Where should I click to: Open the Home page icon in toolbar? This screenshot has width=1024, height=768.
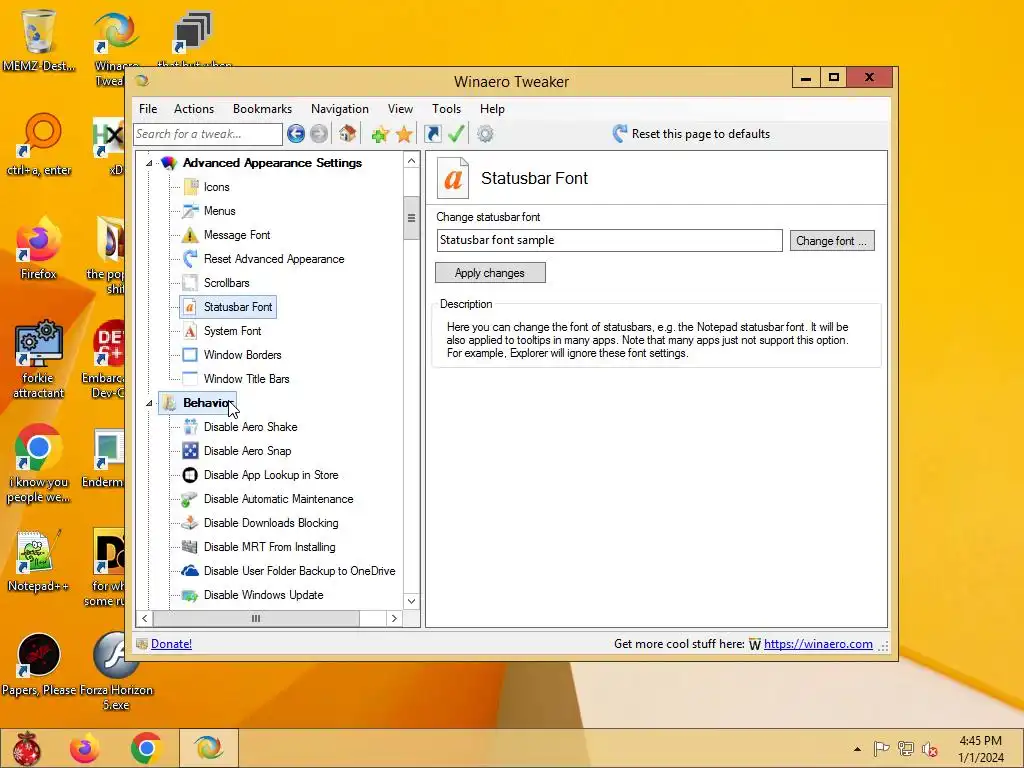click(347, 134)
